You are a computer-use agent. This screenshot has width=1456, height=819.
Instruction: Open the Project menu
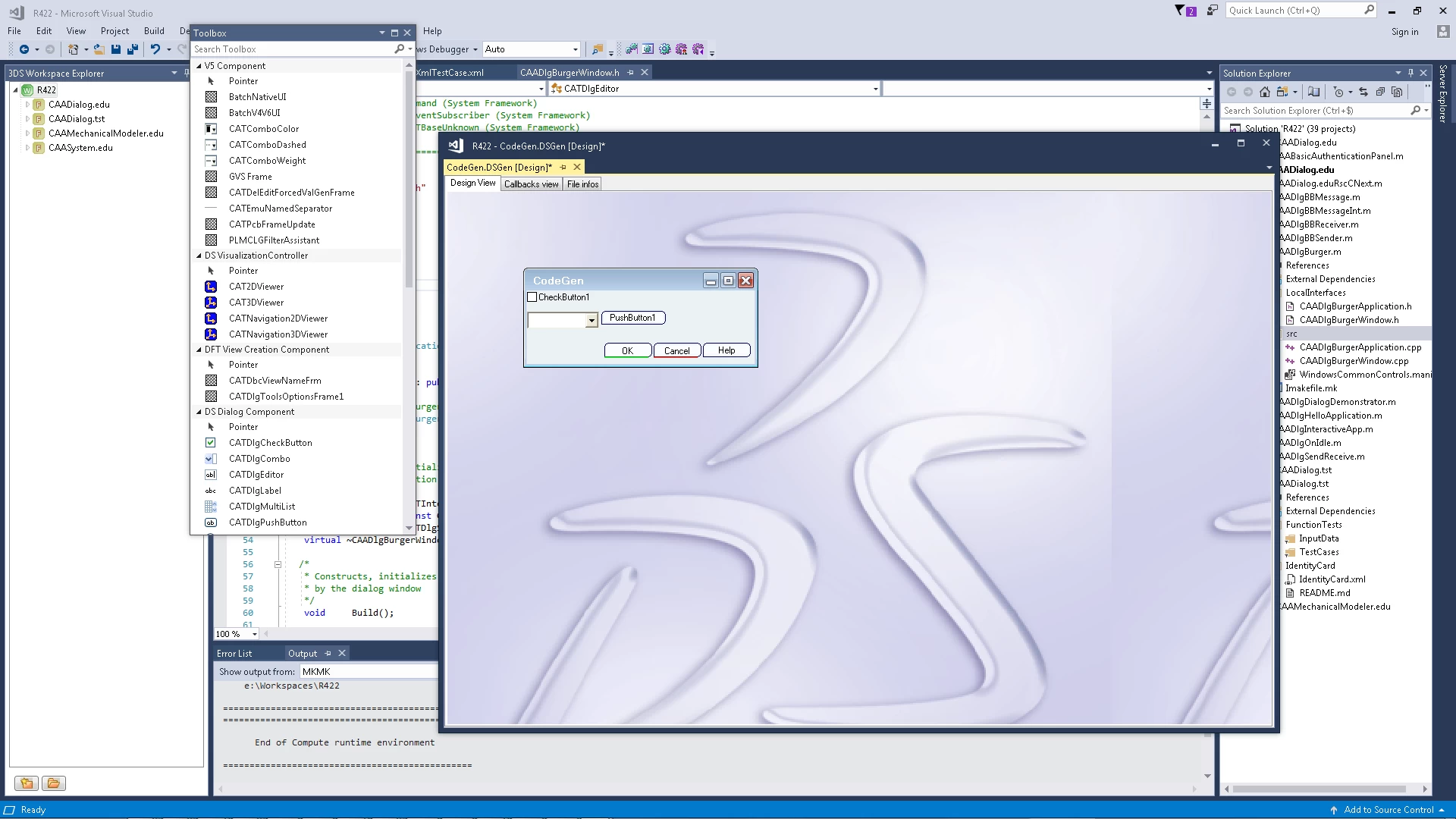tap(115, 31)
